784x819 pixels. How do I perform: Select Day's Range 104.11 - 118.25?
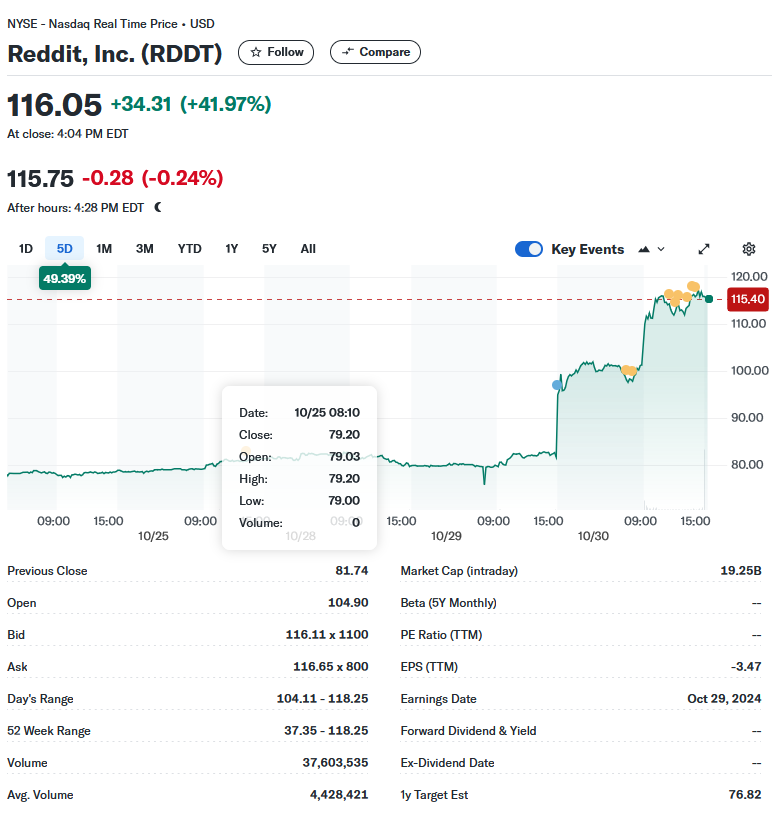(322, 698)
